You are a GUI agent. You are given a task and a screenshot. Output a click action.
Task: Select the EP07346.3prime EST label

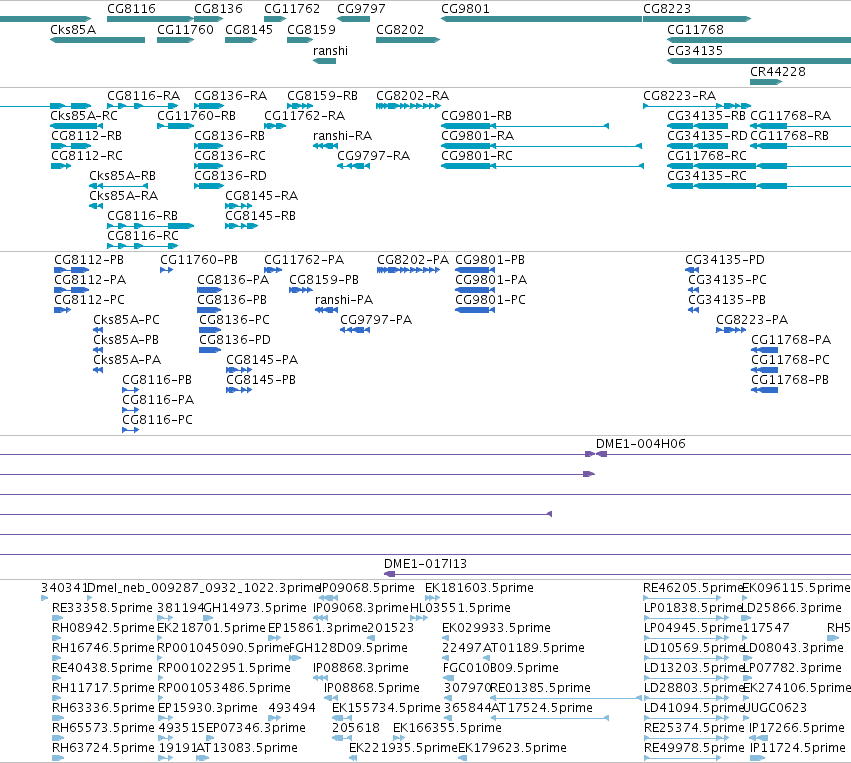coord(256,728)
